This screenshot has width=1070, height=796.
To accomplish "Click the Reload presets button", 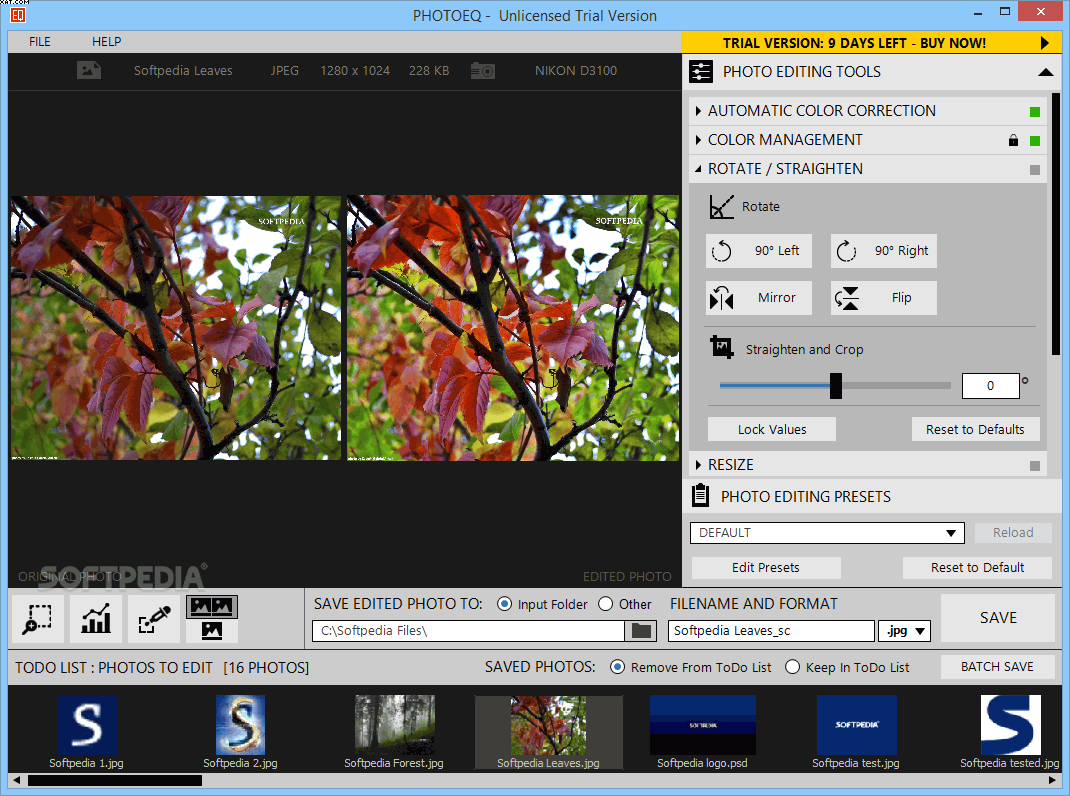I will 1013,532.
